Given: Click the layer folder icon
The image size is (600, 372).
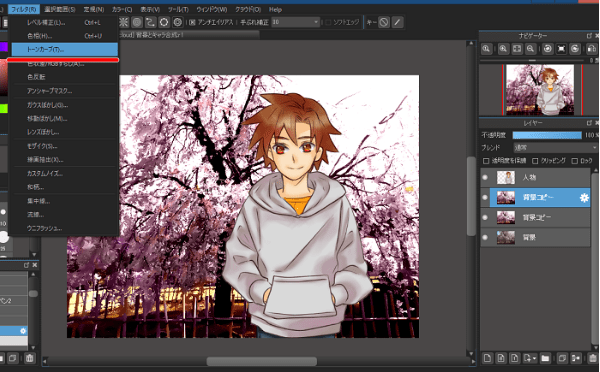Looking at the screenshot, I should click(x=545, y=358).
